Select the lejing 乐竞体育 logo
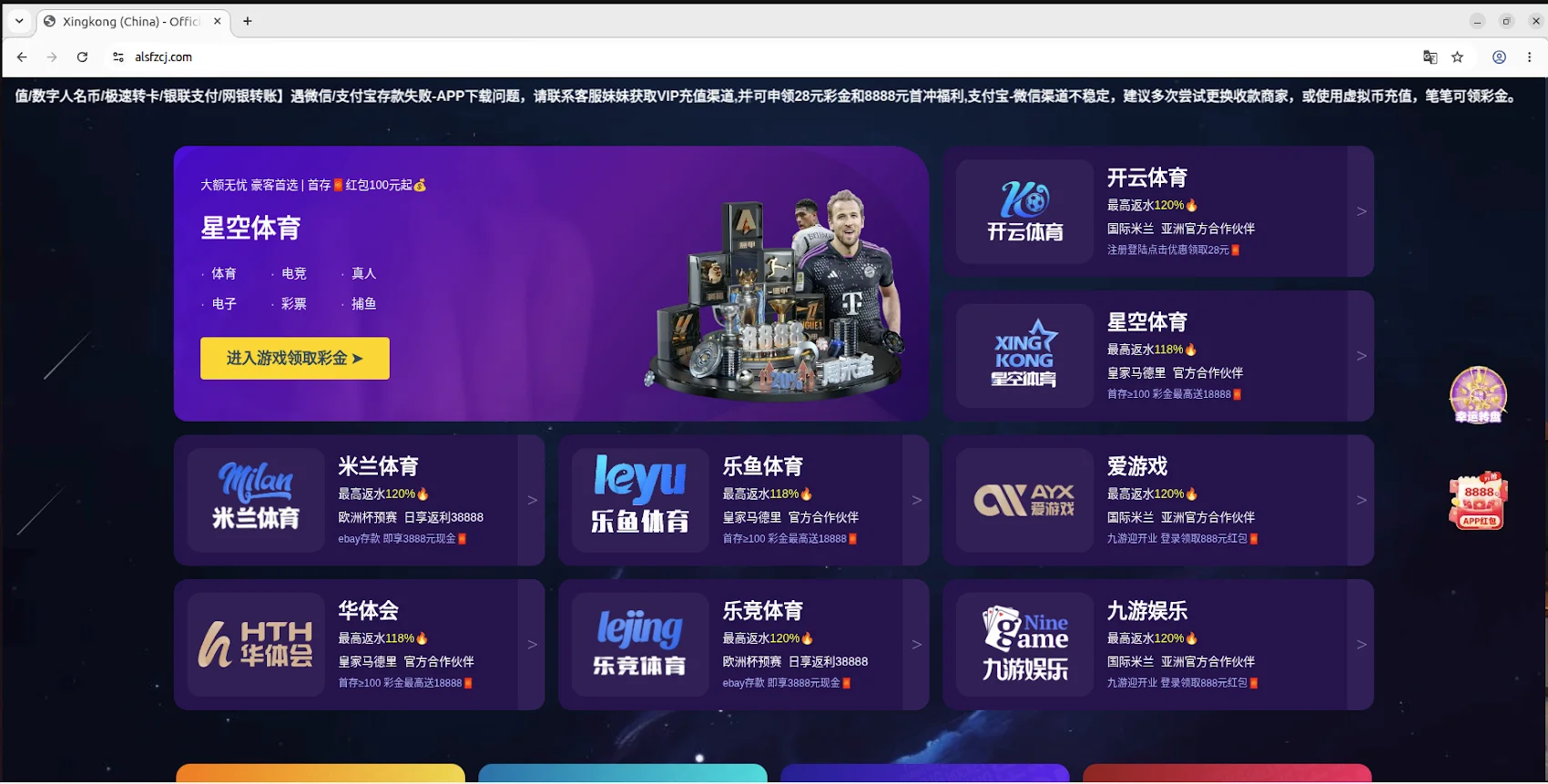 point(640,645)
